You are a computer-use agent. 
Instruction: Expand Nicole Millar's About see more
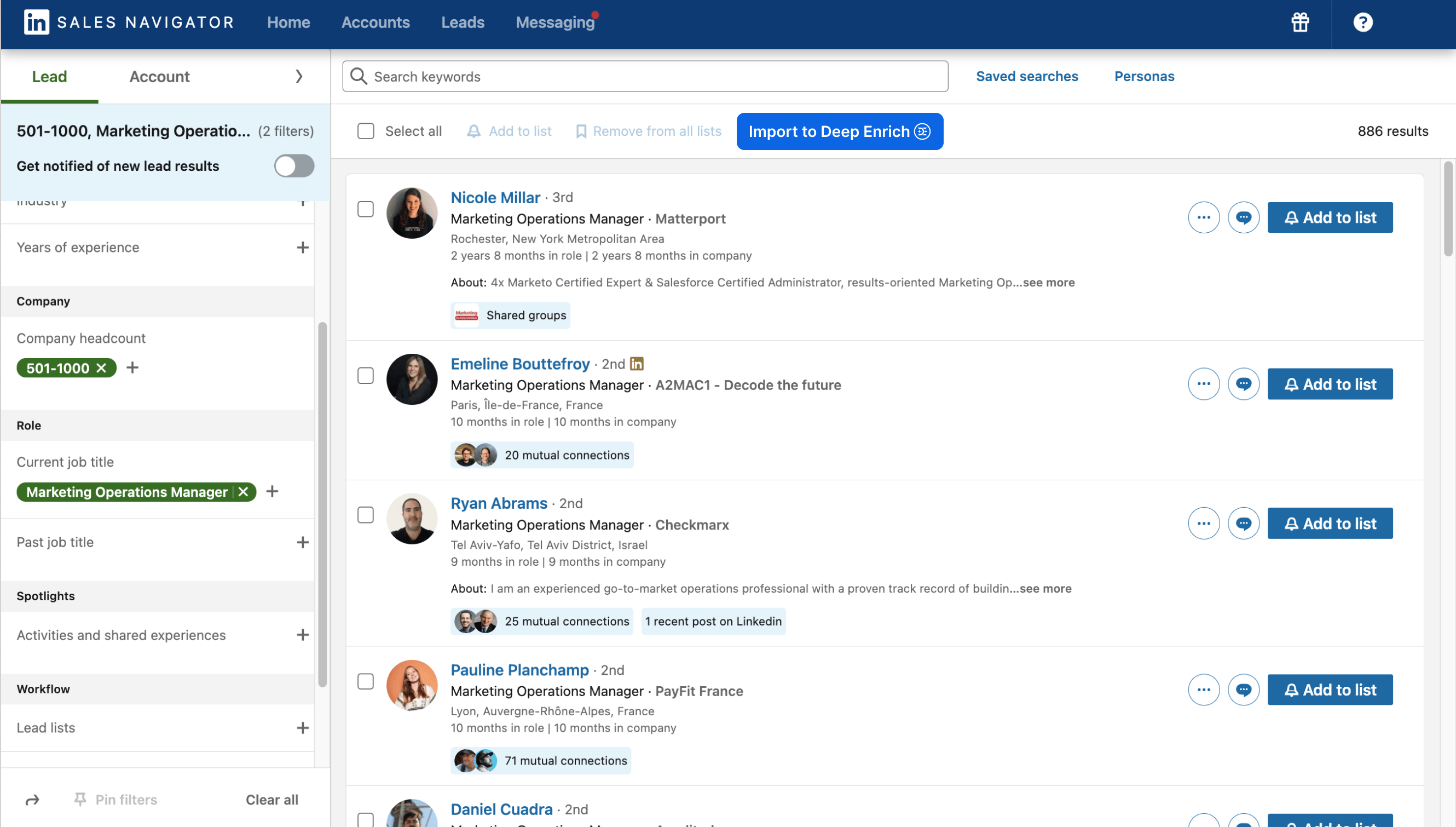(x=1048, y=282)
